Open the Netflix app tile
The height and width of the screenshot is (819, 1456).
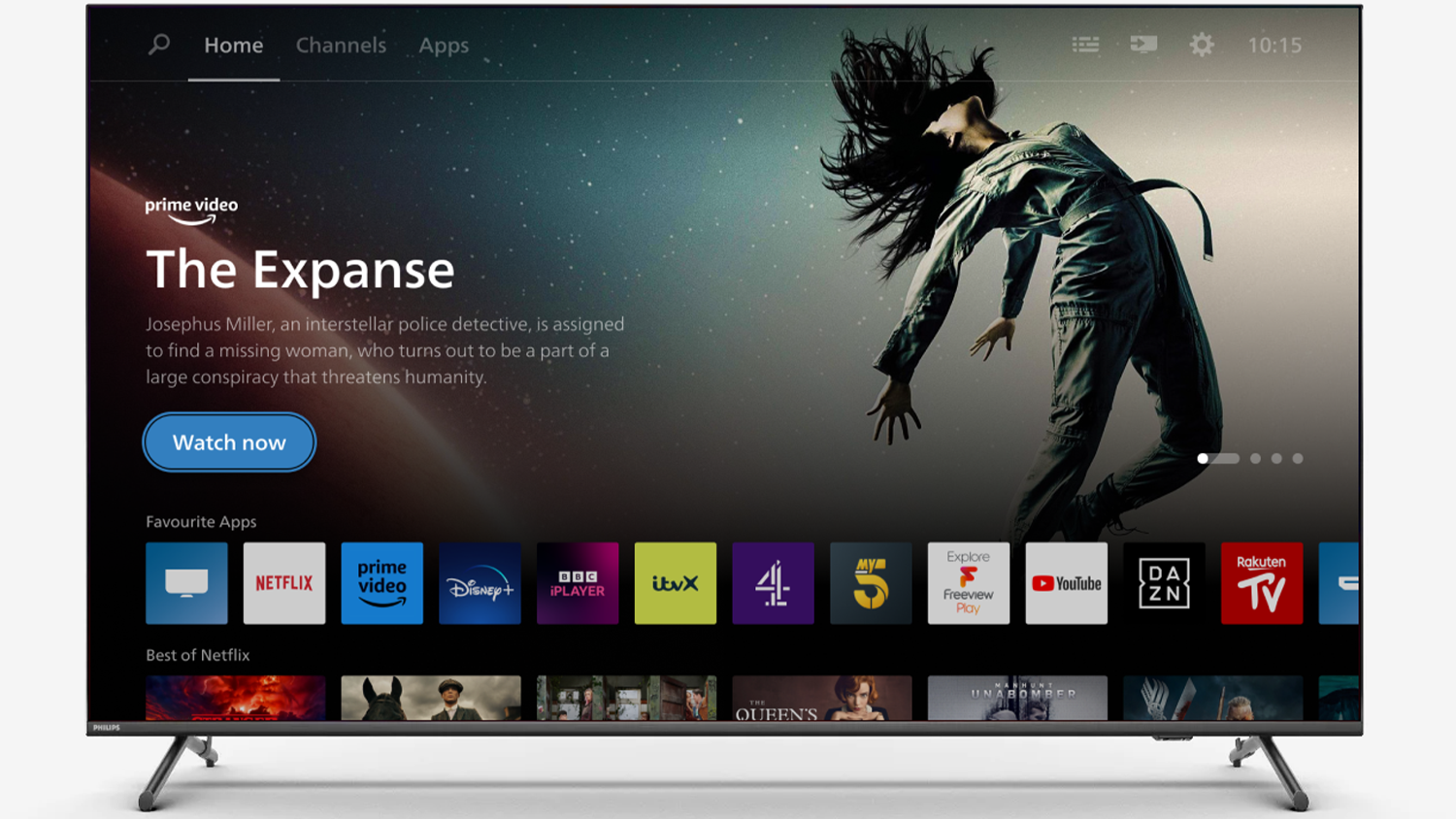click(x=284, y=583)
